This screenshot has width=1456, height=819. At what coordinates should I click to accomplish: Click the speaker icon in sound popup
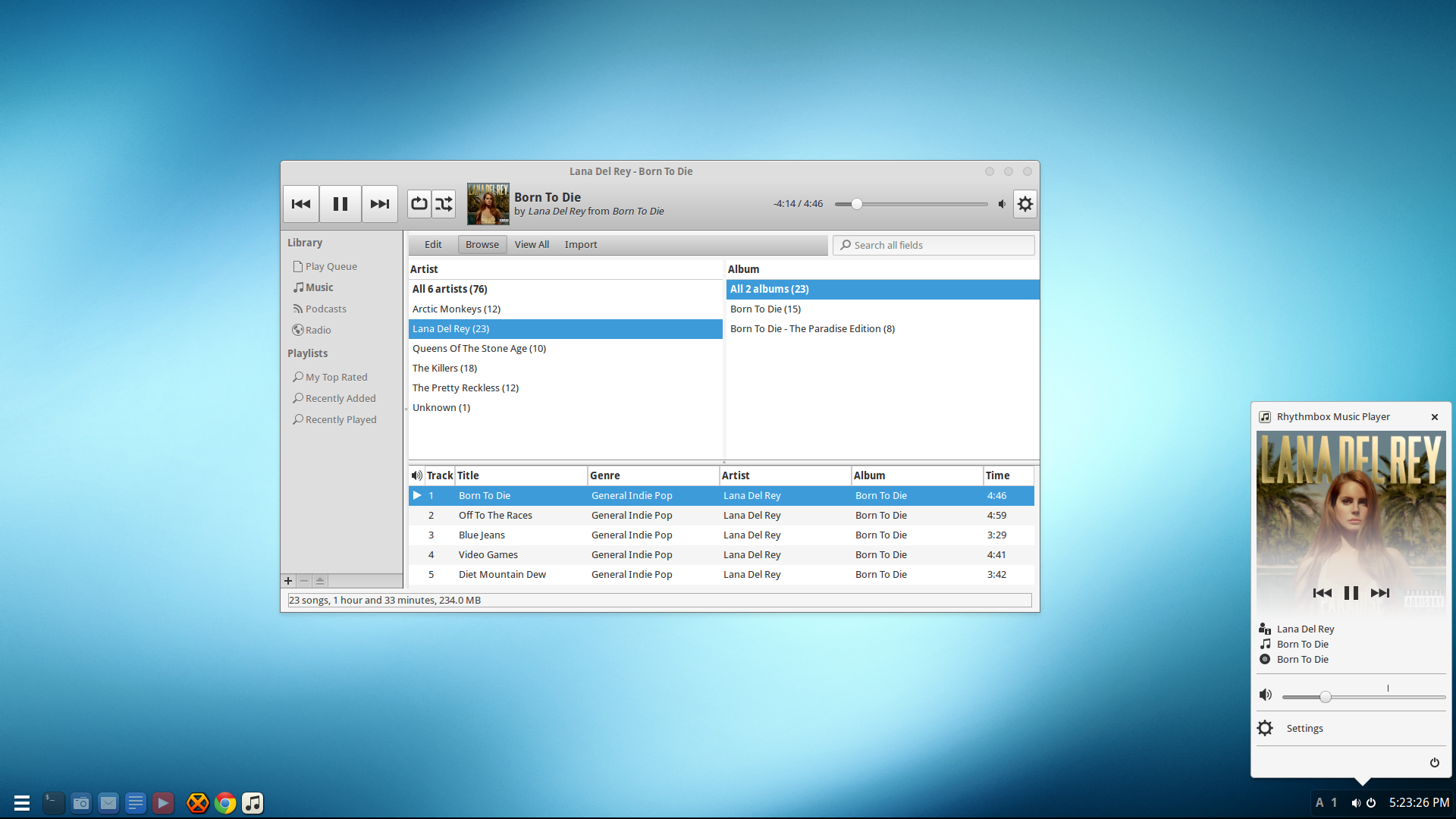pyautogui.click(x=1266, y=695)
